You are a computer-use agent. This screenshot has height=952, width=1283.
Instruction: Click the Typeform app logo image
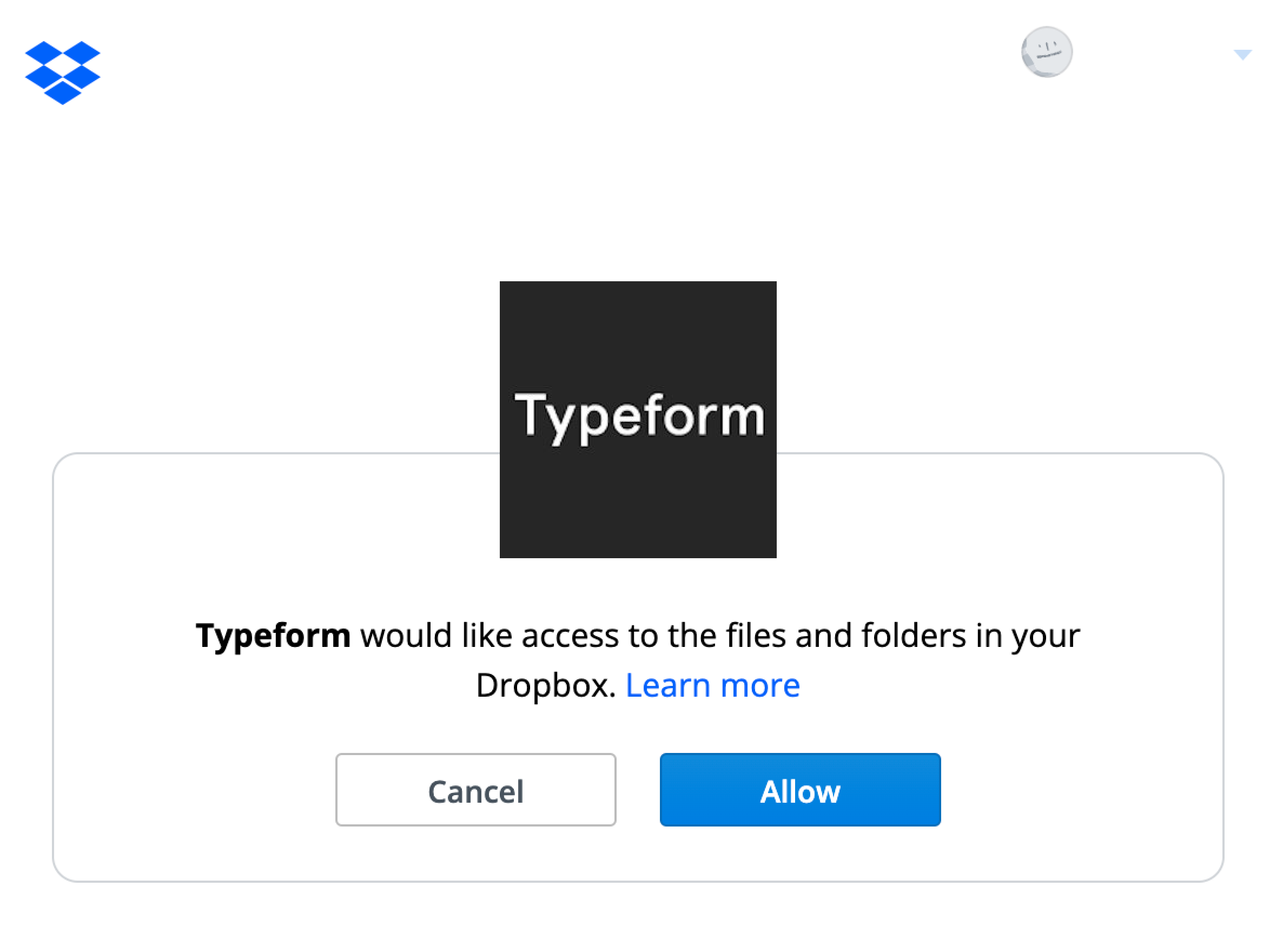pyautogui.click(x=638, y=420)
